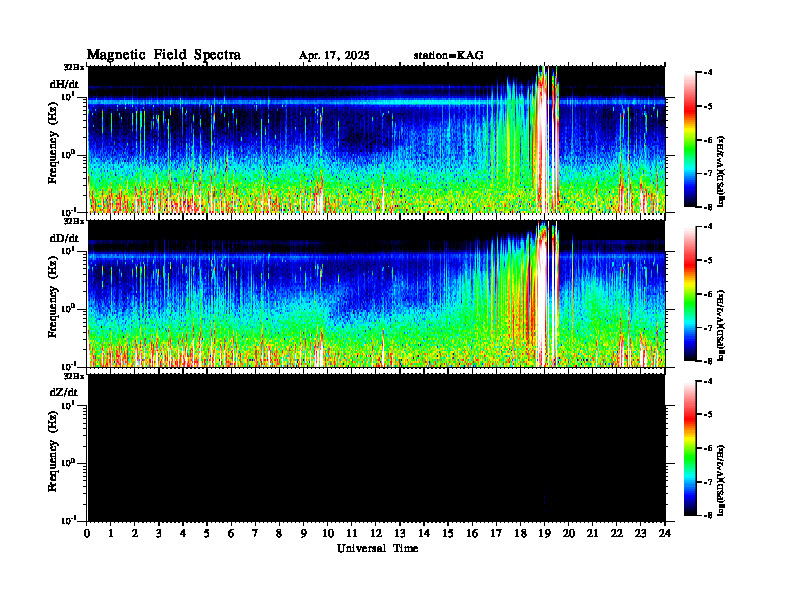Click the dH/dt color scale bar
The width and height of the screenshot is (792, 612).
689,140
